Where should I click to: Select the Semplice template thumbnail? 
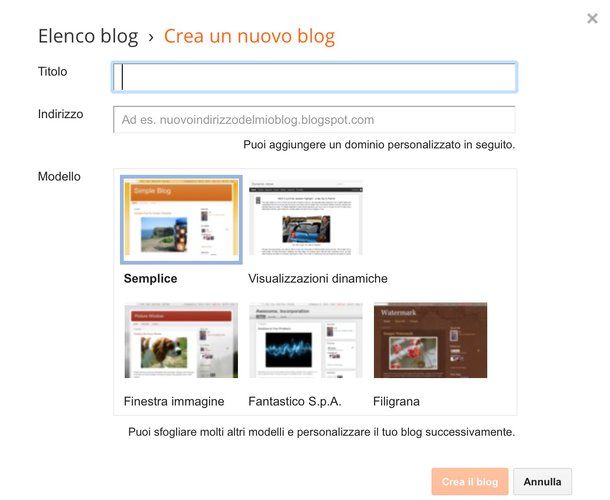(x=181, y=219)
